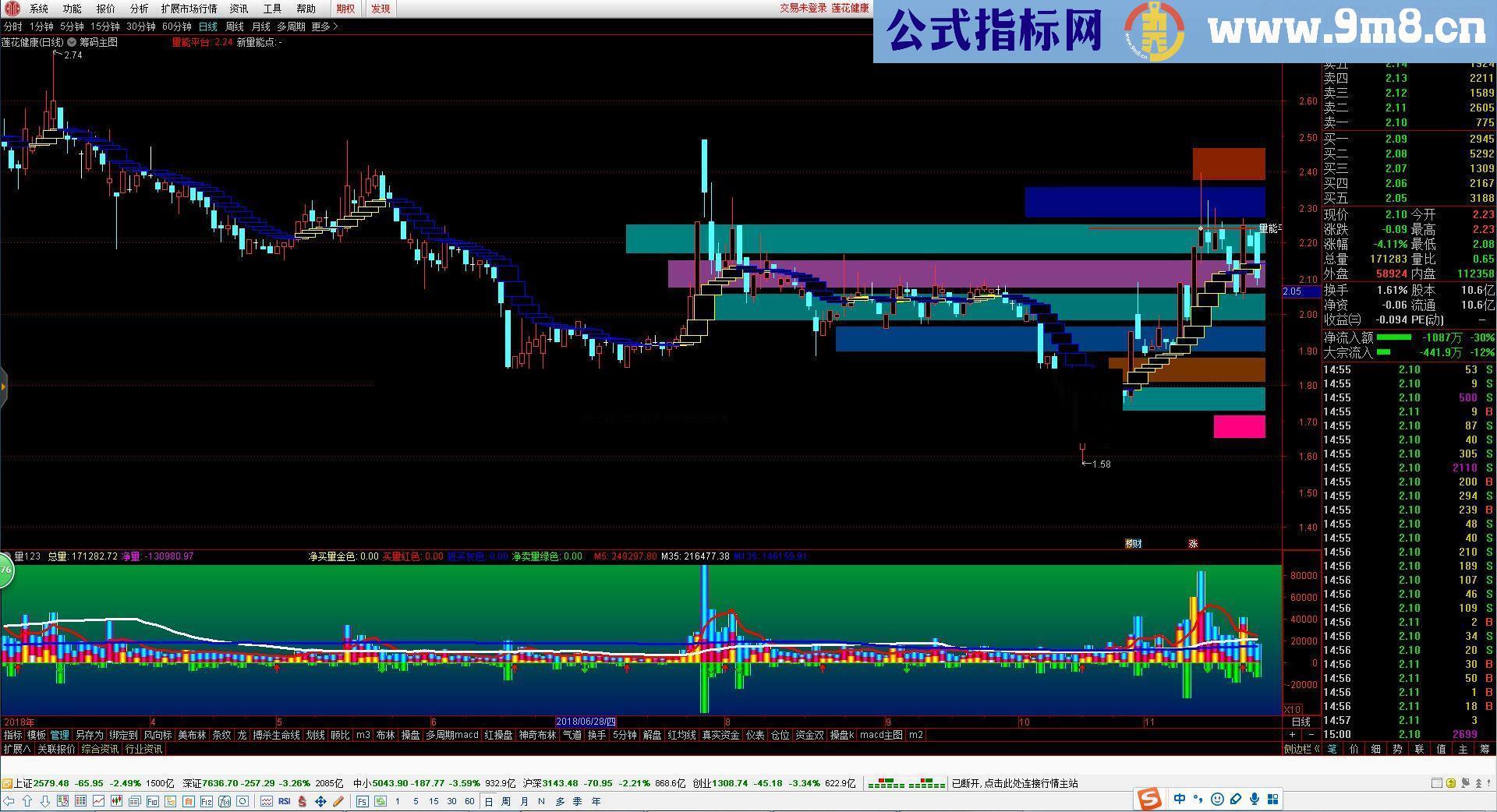Screen dimensions: 1497x812
Task: Click the green refresh quotes icon
Action: click(380, 801)
